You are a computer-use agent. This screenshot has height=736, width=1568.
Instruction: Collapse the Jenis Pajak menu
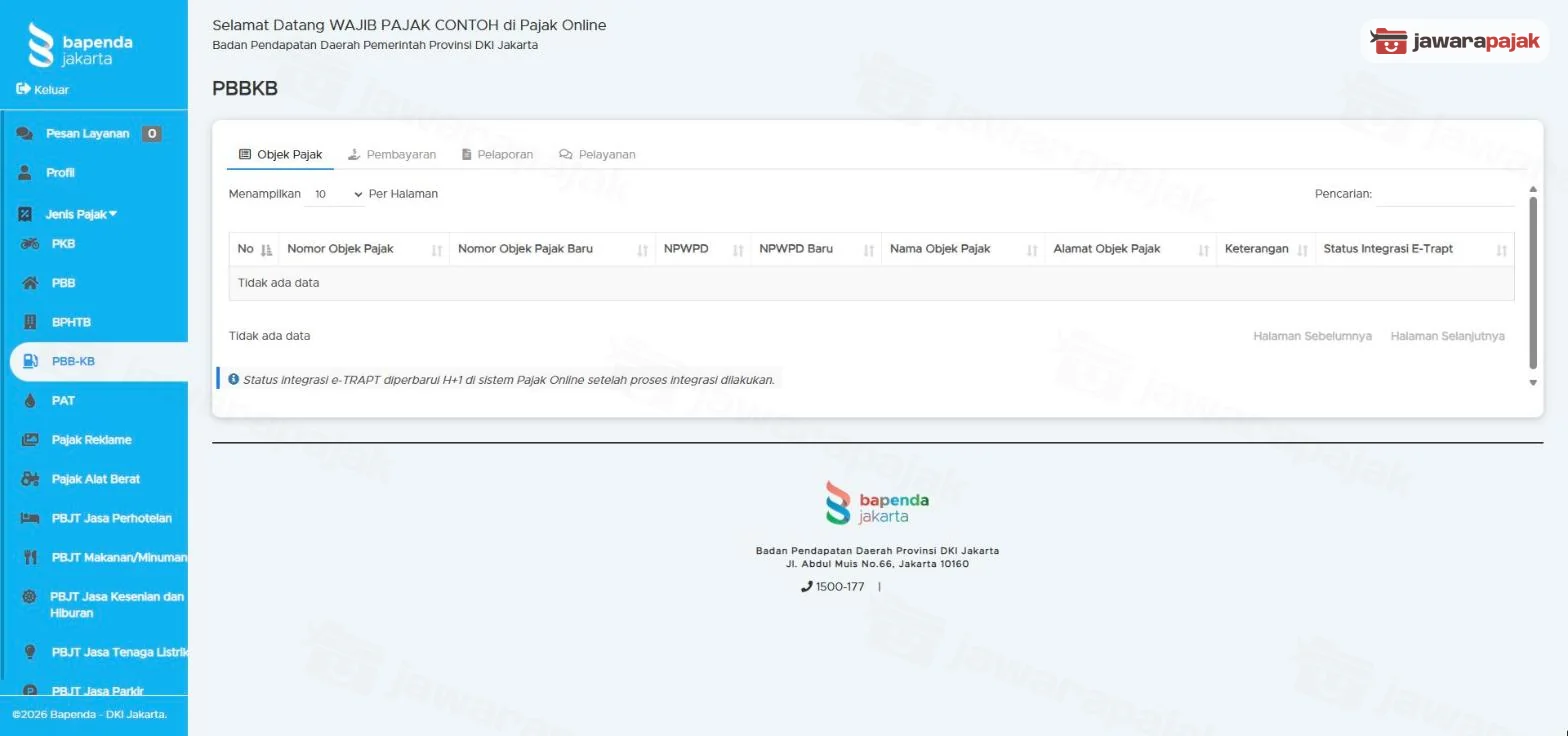(x=81, y=214)
